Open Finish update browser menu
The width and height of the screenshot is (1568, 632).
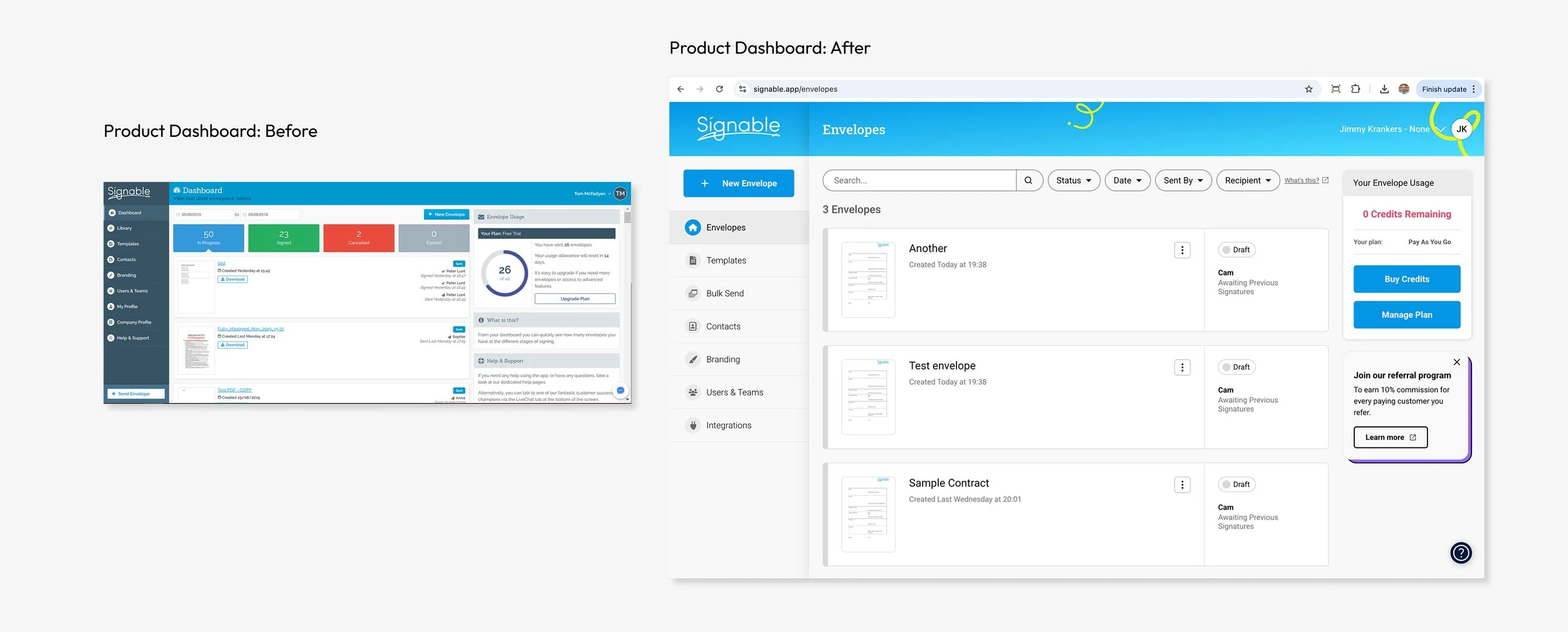[x=1449, y=89]
